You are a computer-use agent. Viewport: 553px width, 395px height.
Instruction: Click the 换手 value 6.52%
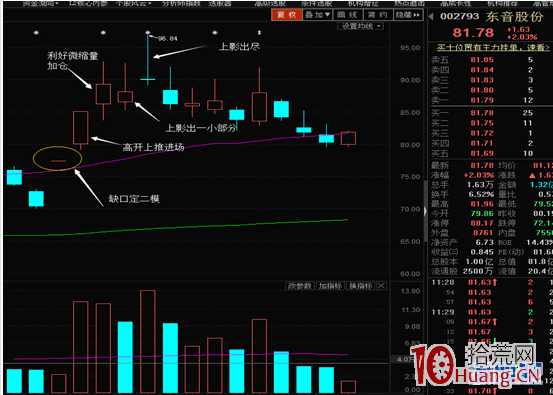point(481,194)
